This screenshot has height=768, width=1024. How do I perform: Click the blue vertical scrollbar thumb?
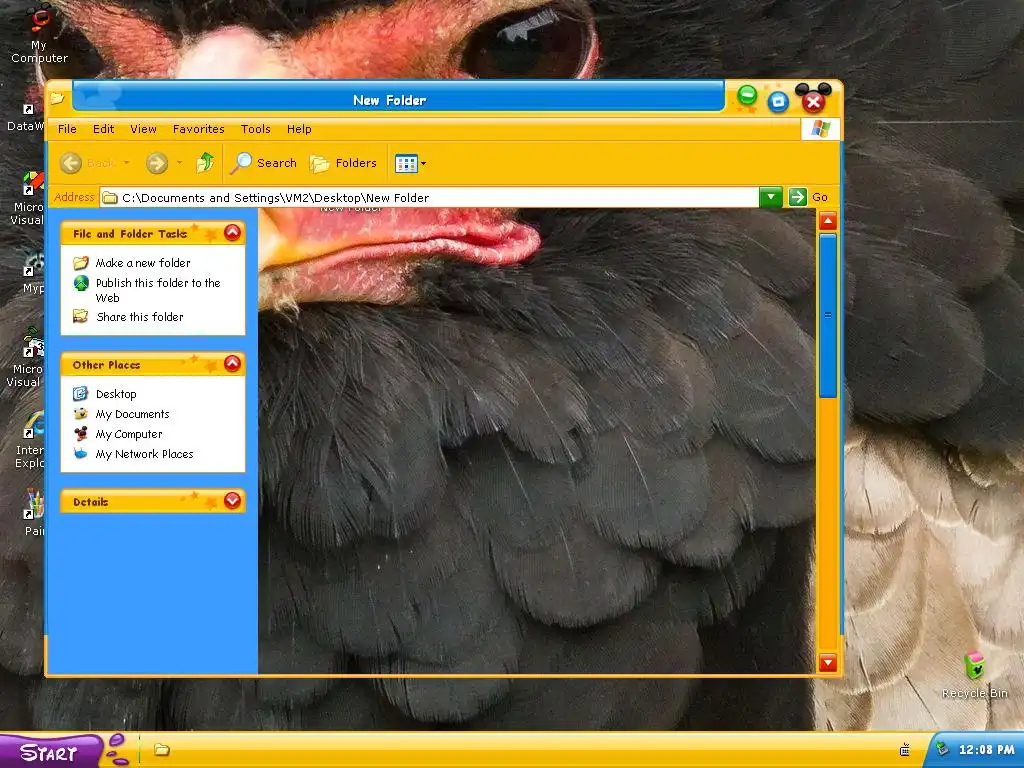point(828,315)
